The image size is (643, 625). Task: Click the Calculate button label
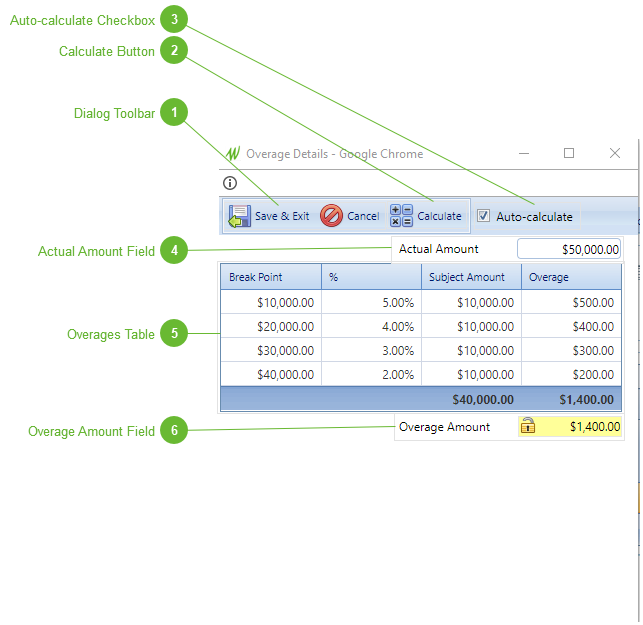[x=439, y=216]
